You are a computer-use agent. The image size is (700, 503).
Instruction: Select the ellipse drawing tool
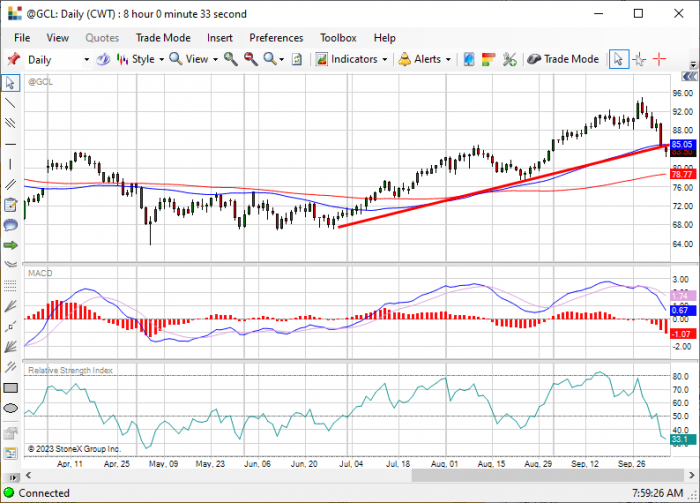[x=10, y=408]
